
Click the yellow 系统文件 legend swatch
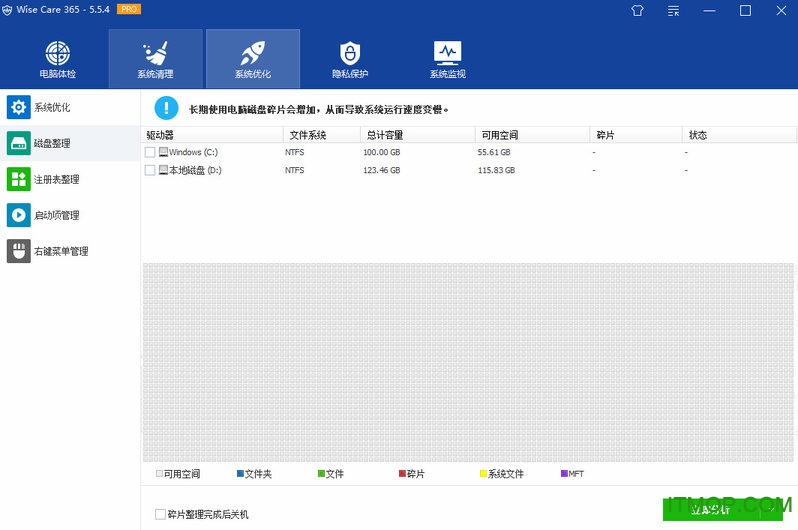tap(483, 473)
